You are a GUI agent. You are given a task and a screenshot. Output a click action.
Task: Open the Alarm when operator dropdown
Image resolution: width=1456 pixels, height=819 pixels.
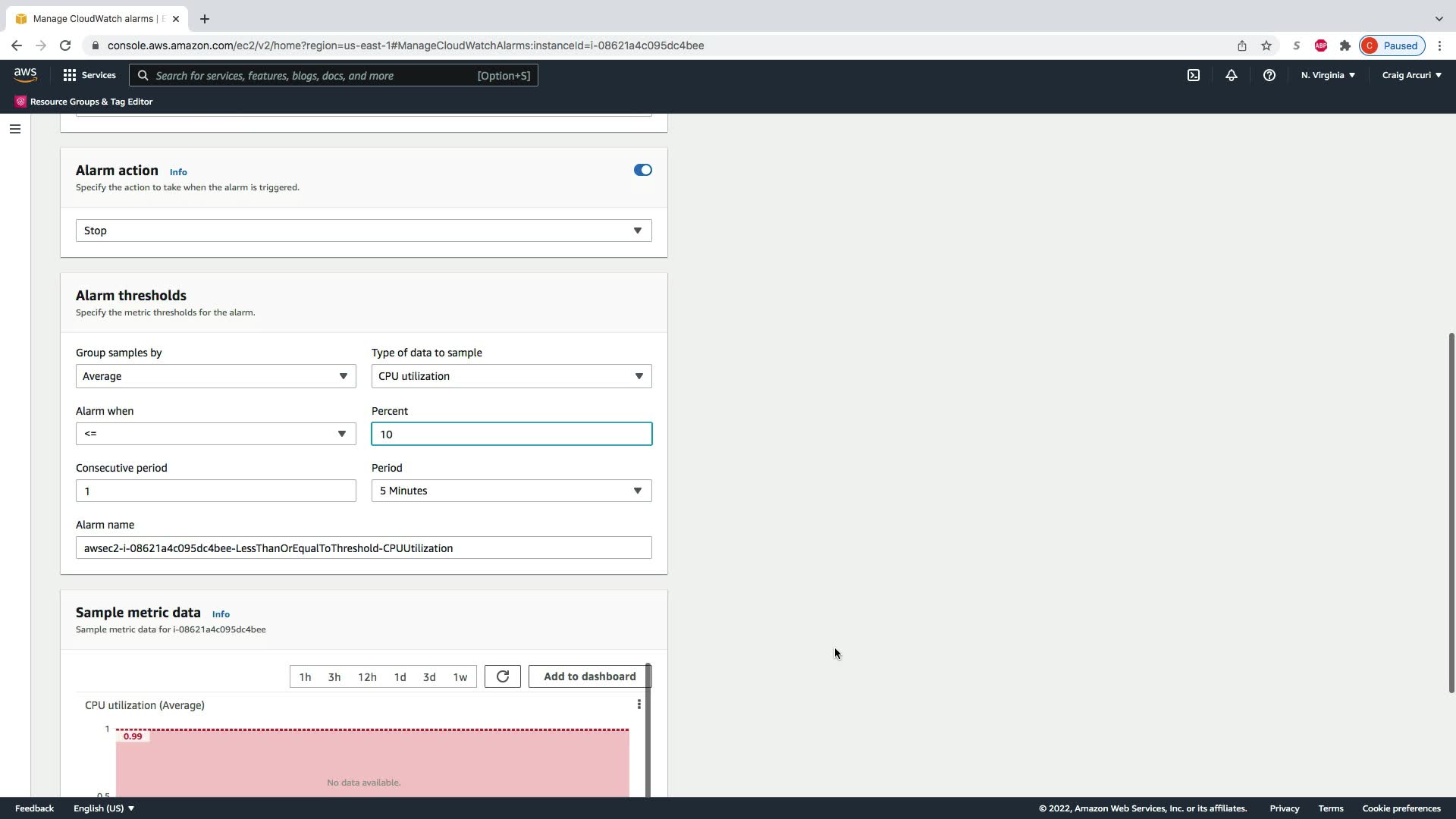click(x=215, y=434)
